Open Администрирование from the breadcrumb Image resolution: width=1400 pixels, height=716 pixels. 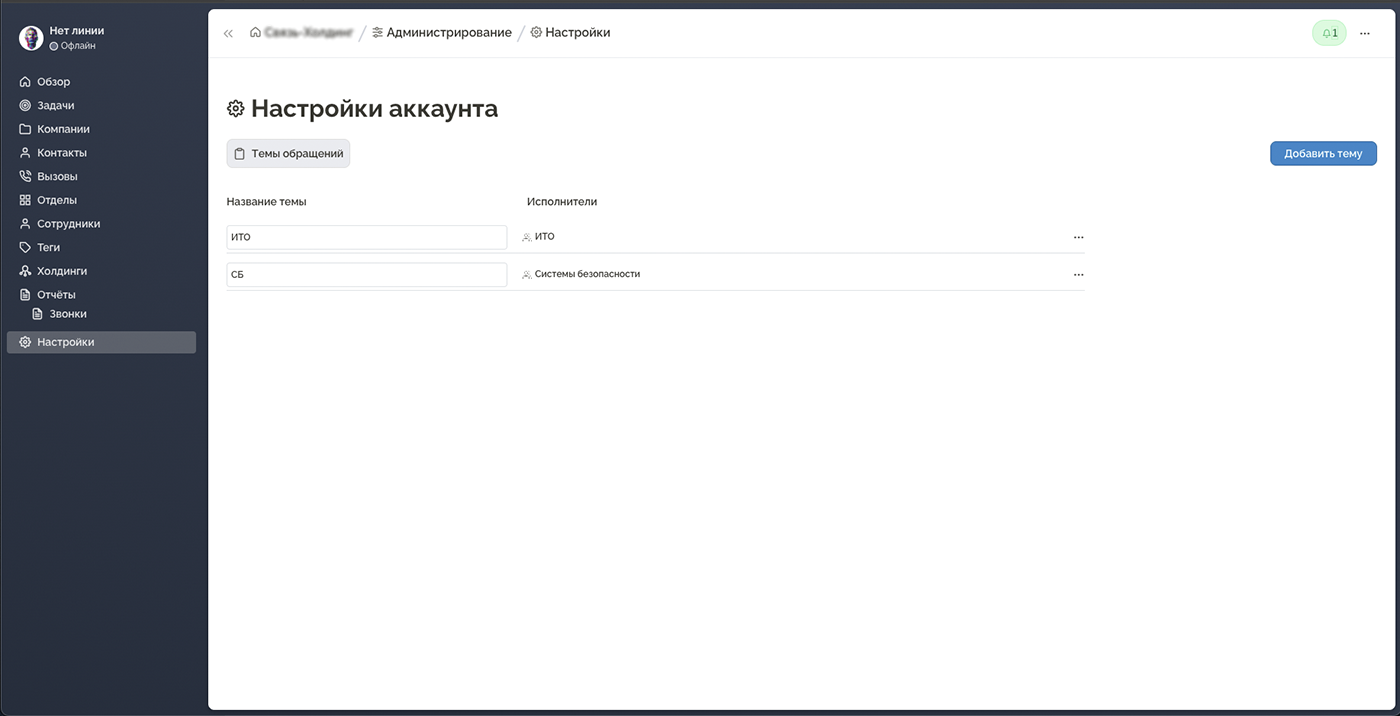[444, 32]
